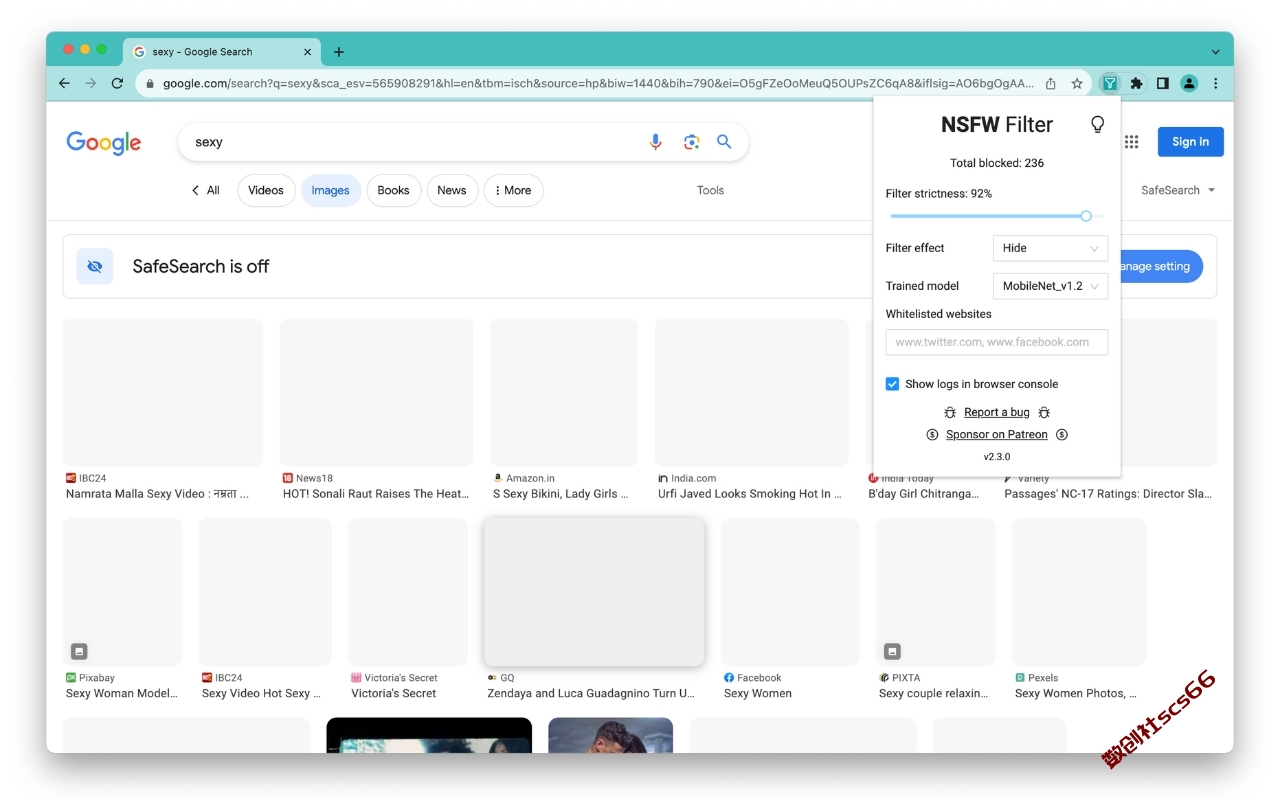This screenshot has height=800, width=1280.
Task: Click the voice search microphone icon
Action: tap(656, 142)
